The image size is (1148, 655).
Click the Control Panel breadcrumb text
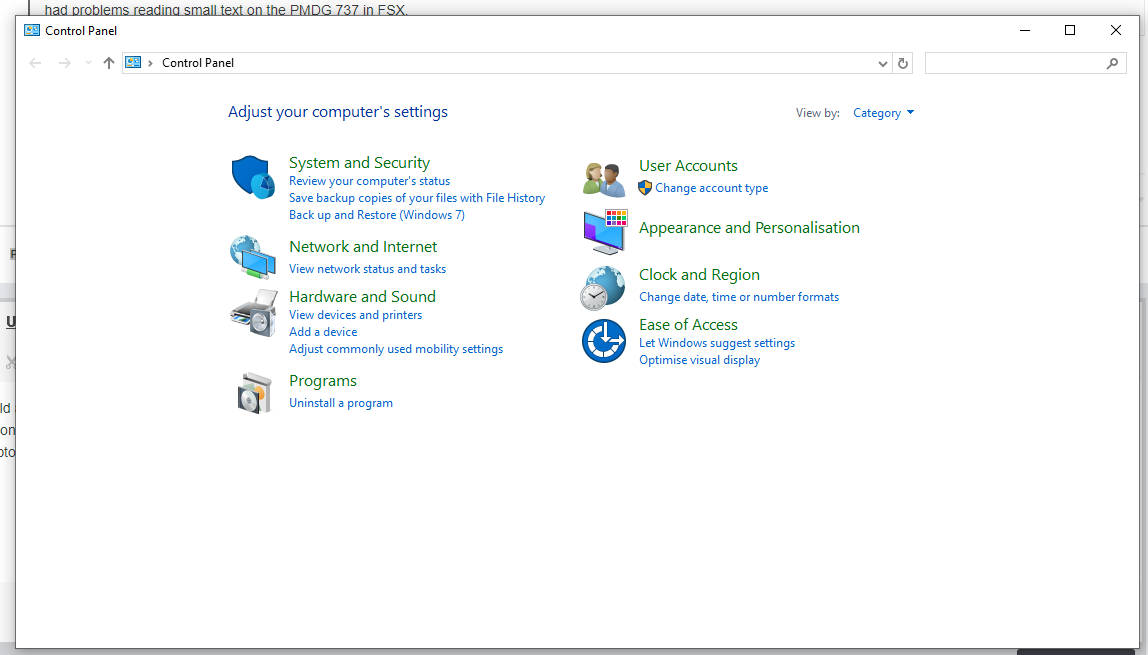click(198, 63)
